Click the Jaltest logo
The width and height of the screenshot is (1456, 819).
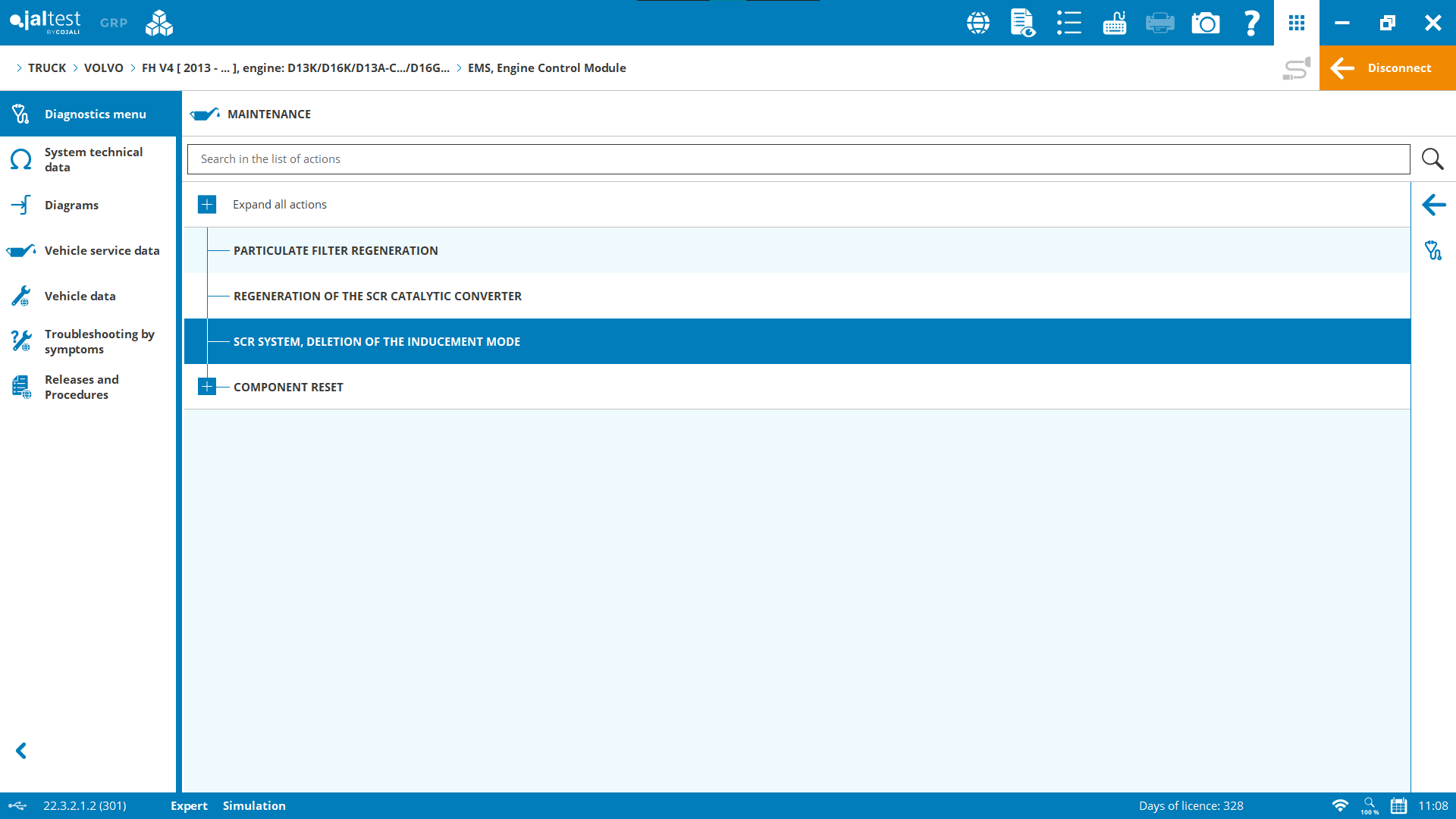coord(45,22)
